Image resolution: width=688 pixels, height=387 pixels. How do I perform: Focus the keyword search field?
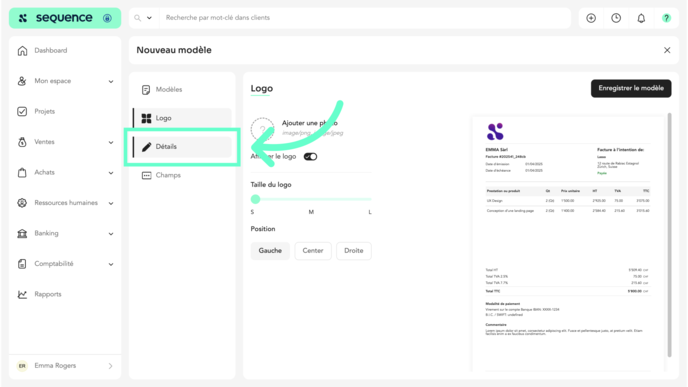pyautogui.click(x=364, y=18)
